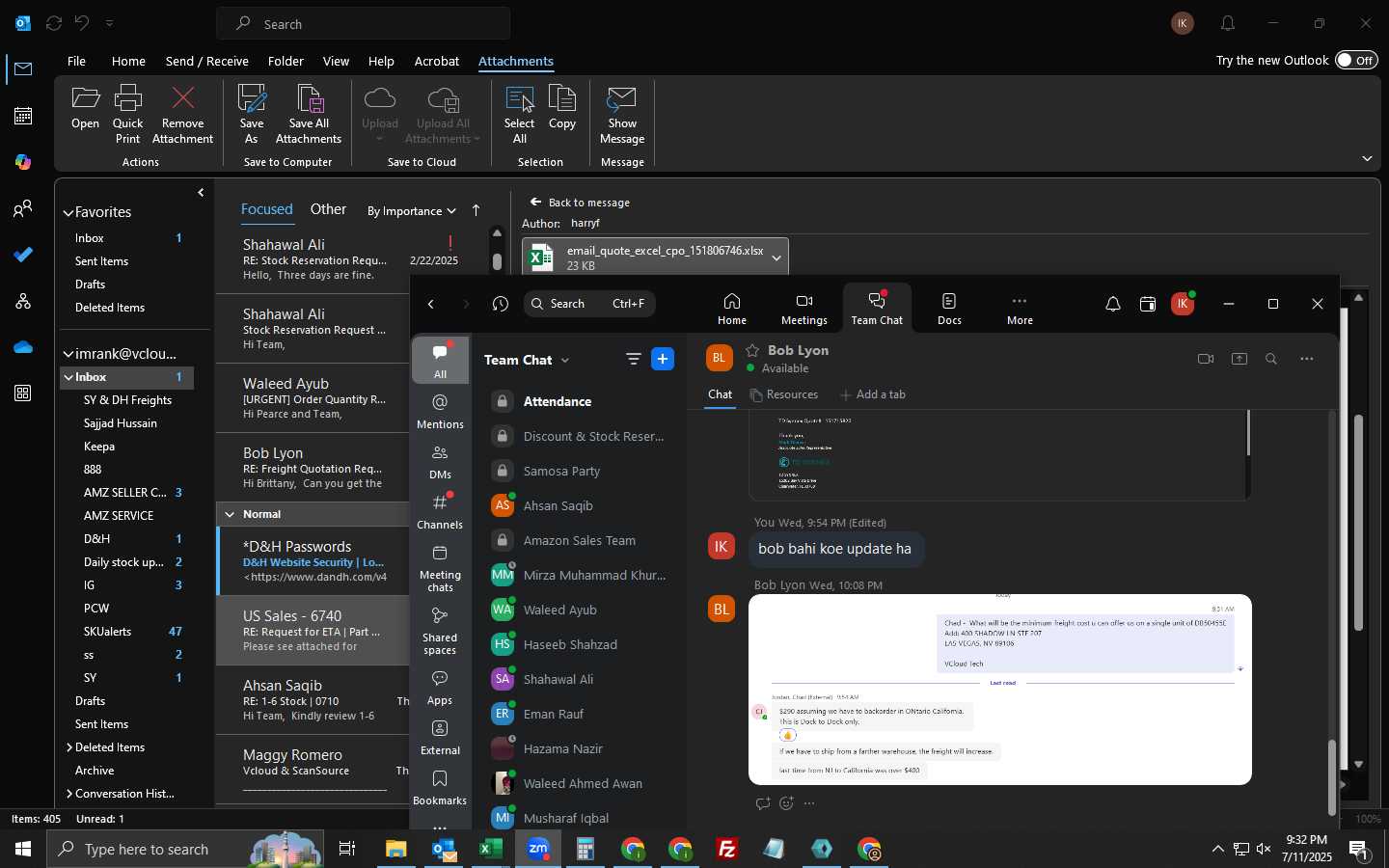The width and height of the screenshot is (1389, 868).
Task: Click Outlook search box
Action: [364, 24]
